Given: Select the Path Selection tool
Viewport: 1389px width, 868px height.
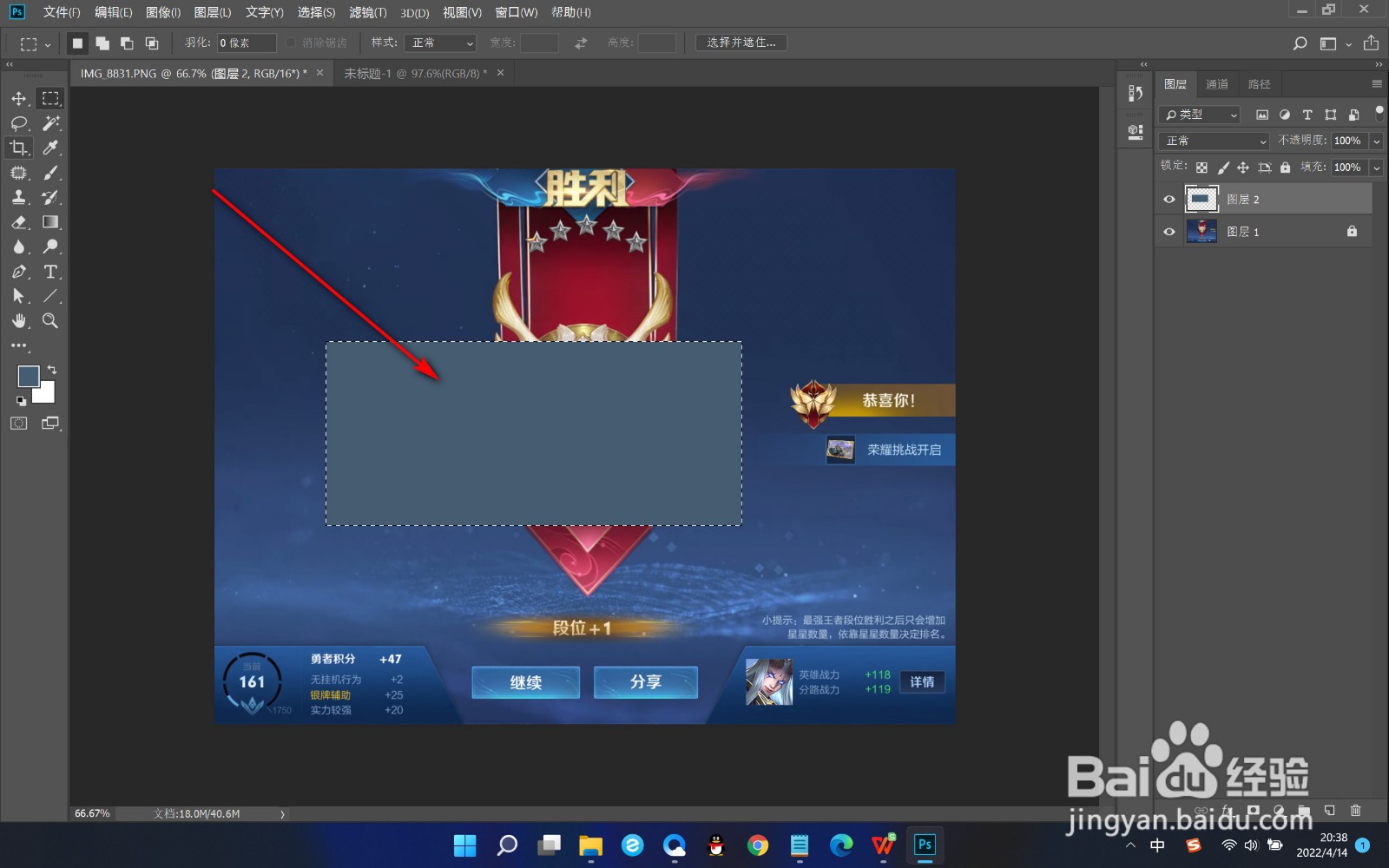Looking at the screenshot, I should [19, 296].
